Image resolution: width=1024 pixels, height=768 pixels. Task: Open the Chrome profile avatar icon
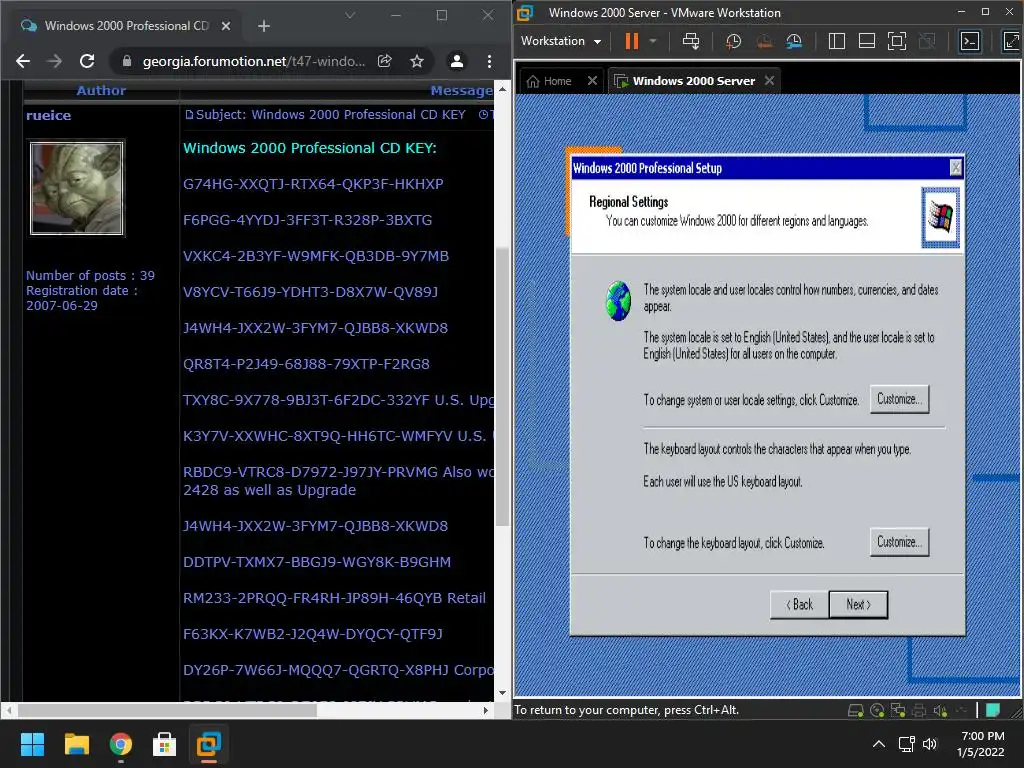456,61
